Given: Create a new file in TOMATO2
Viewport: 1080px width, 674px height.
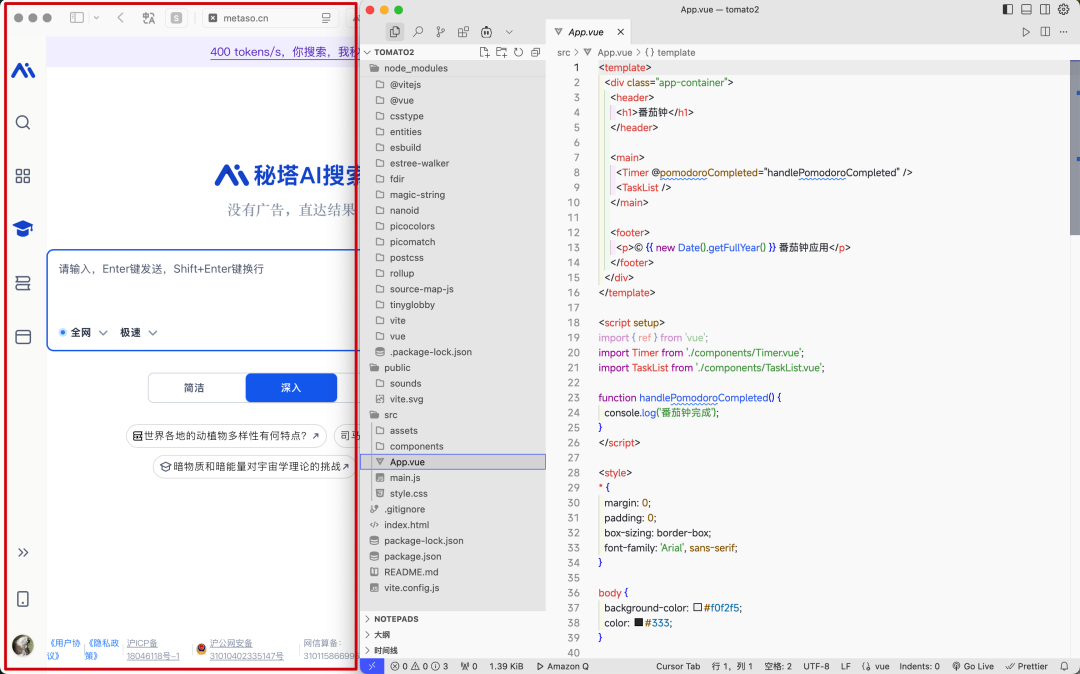Looking at the screenshot, I should [484, 52].
